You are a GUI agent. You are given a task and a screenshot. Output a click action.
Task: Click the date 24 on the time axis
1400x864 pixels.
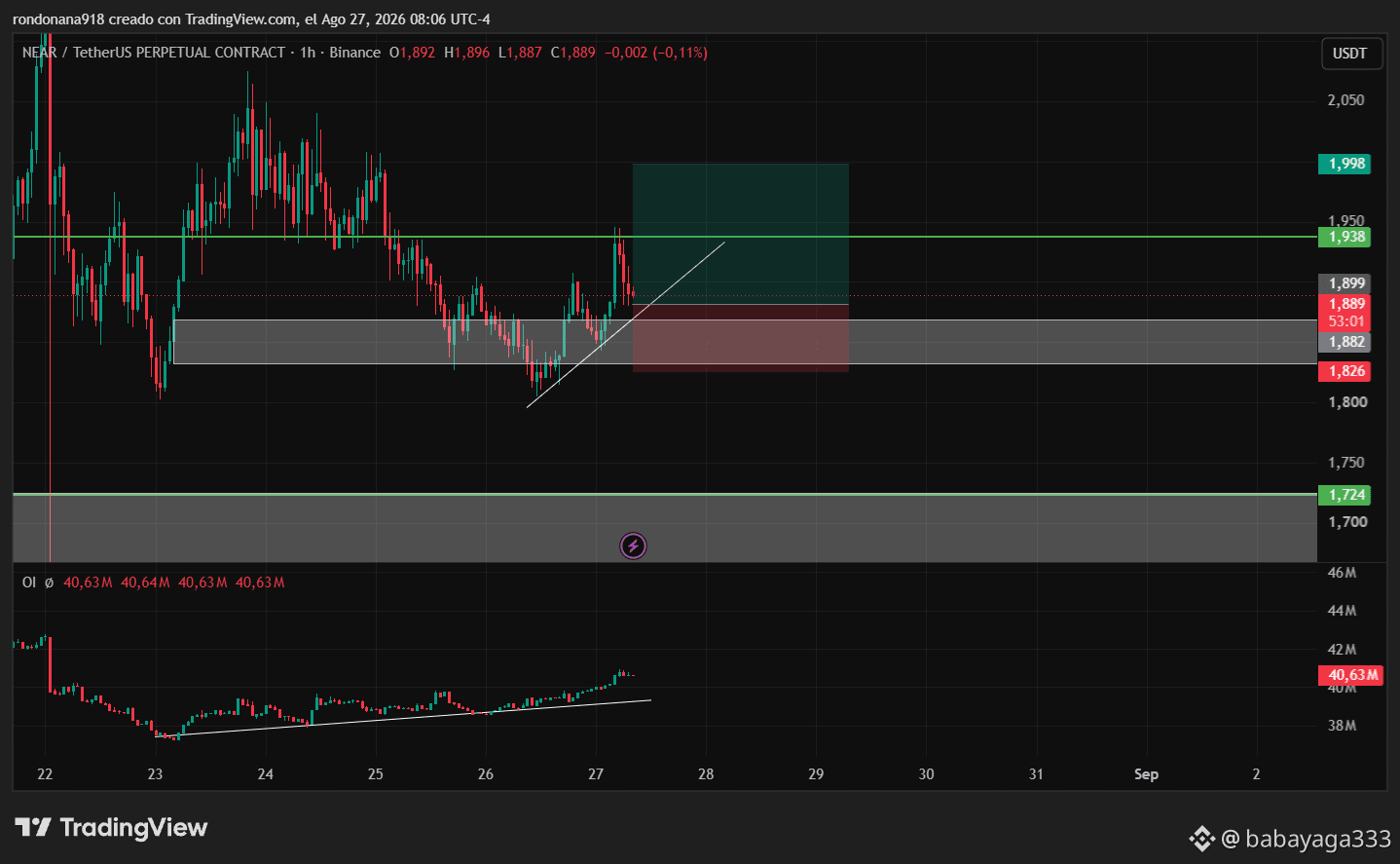[x=266, y=774]
